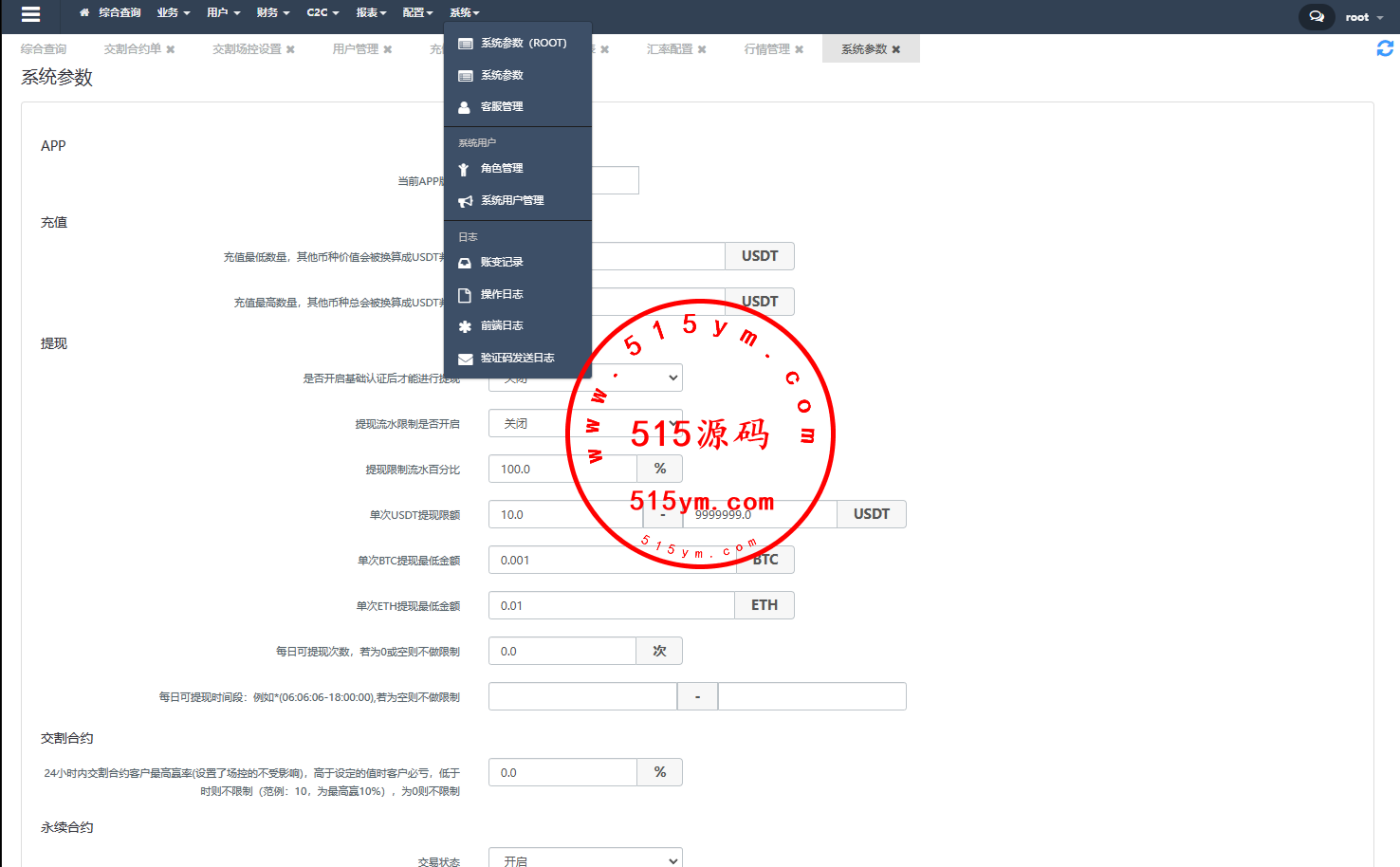
Task: Close the 行情管理 tab
Action: pos(799,49)
